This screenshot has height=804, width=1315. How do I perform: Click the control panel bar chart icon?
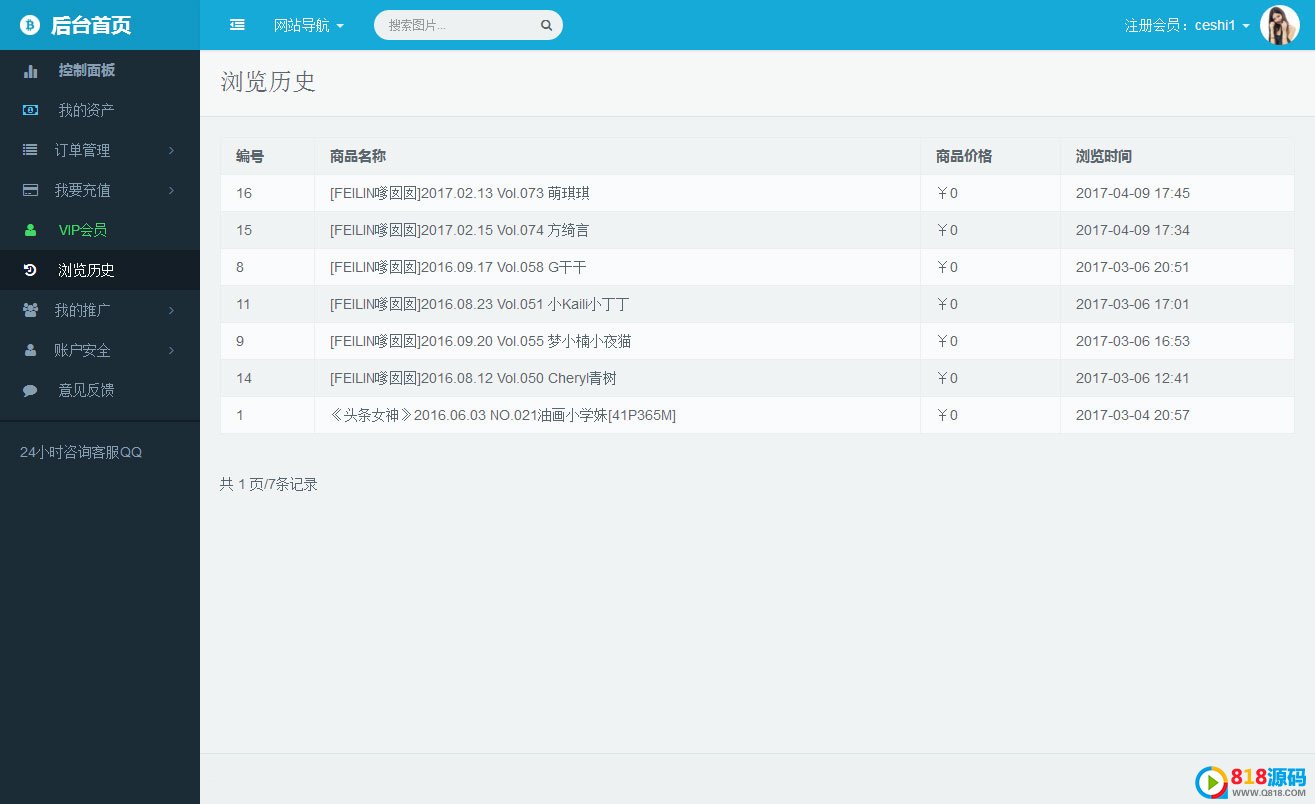tap(31, 71)
